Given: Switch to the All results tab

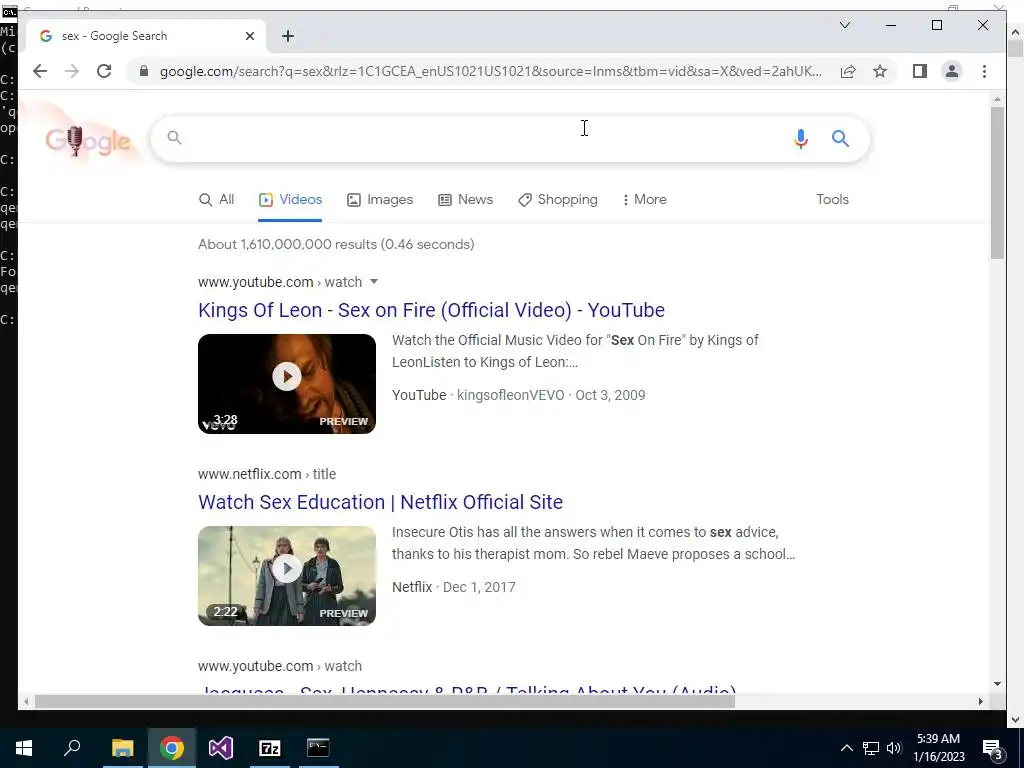Looking at the screenshot, I should click(x=216, y=200).
